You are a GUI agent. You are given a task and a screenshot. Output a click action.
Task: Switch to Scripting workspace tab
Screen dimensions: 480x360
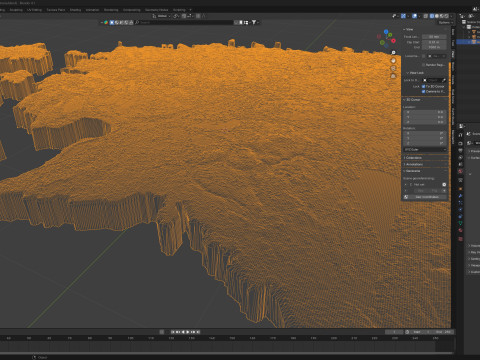click(179, 10)
